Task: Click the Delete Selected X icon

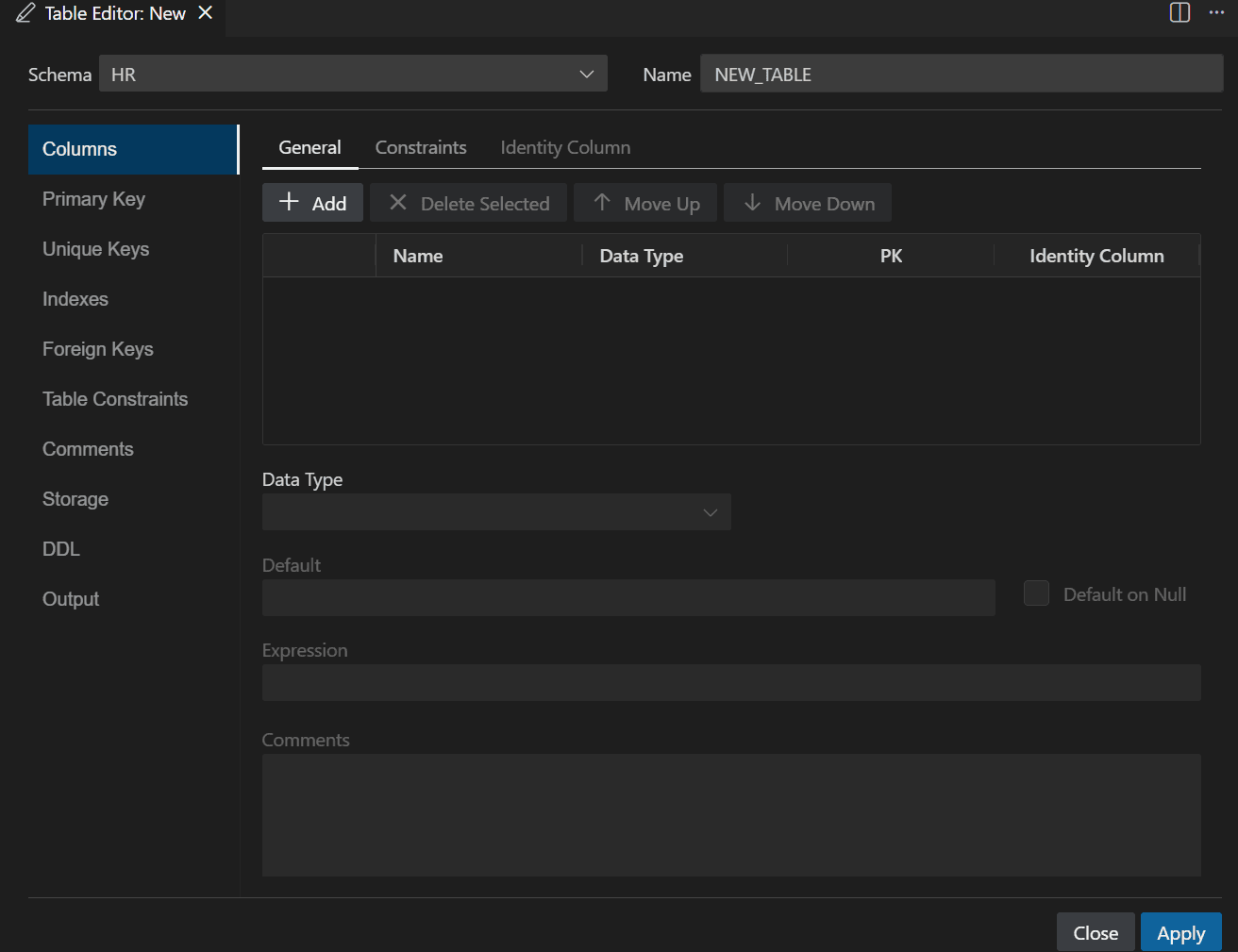Action: 398,202
